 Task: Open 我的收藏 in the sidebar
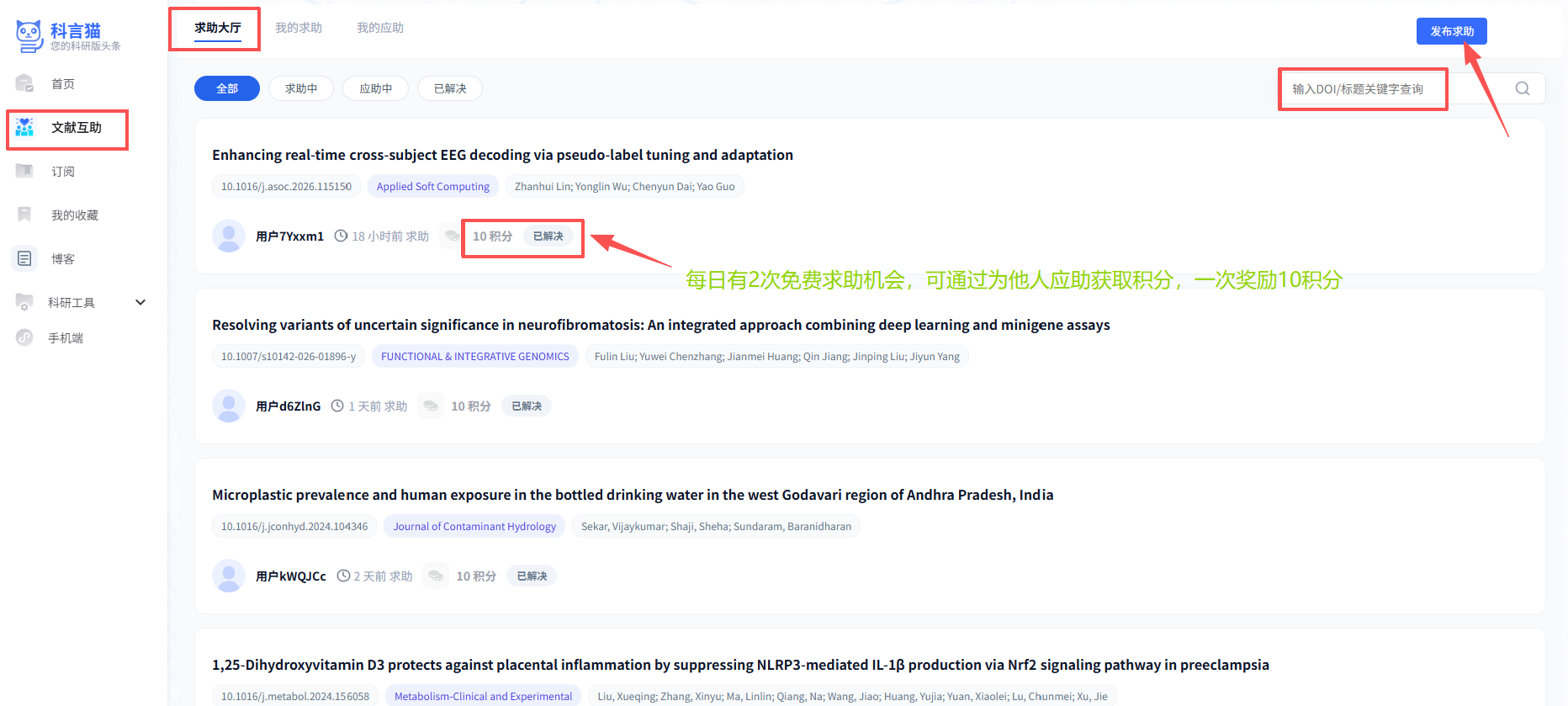(x=75, y=215)
